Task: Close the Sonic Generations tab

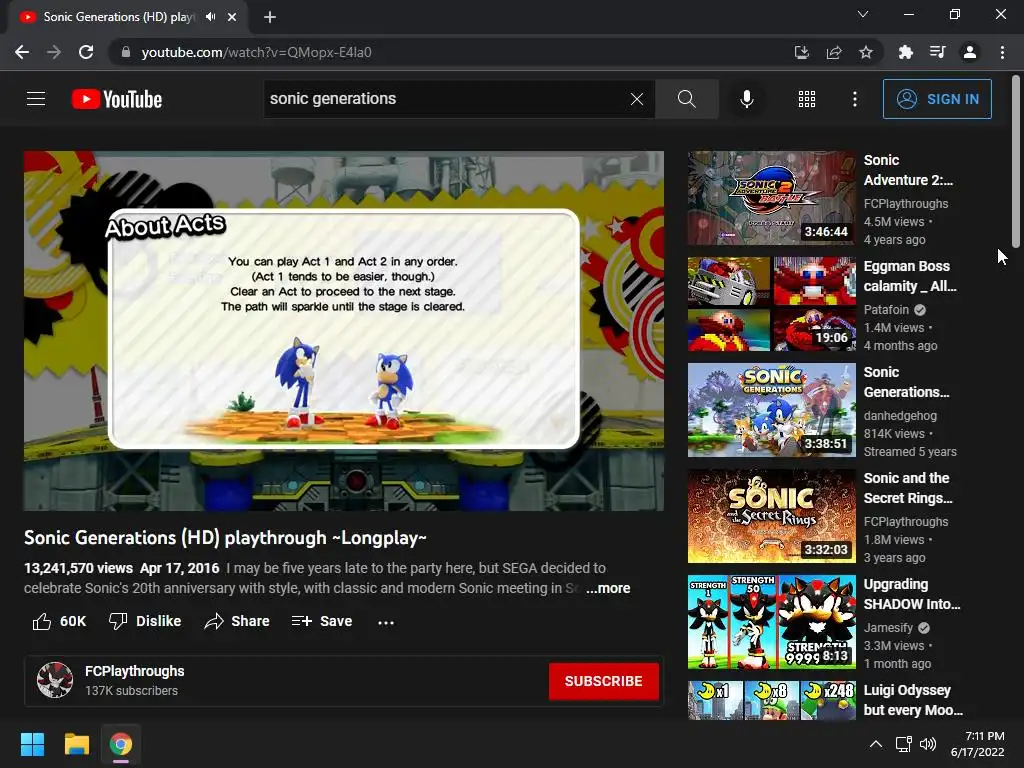Action: (x=232, y=17)
